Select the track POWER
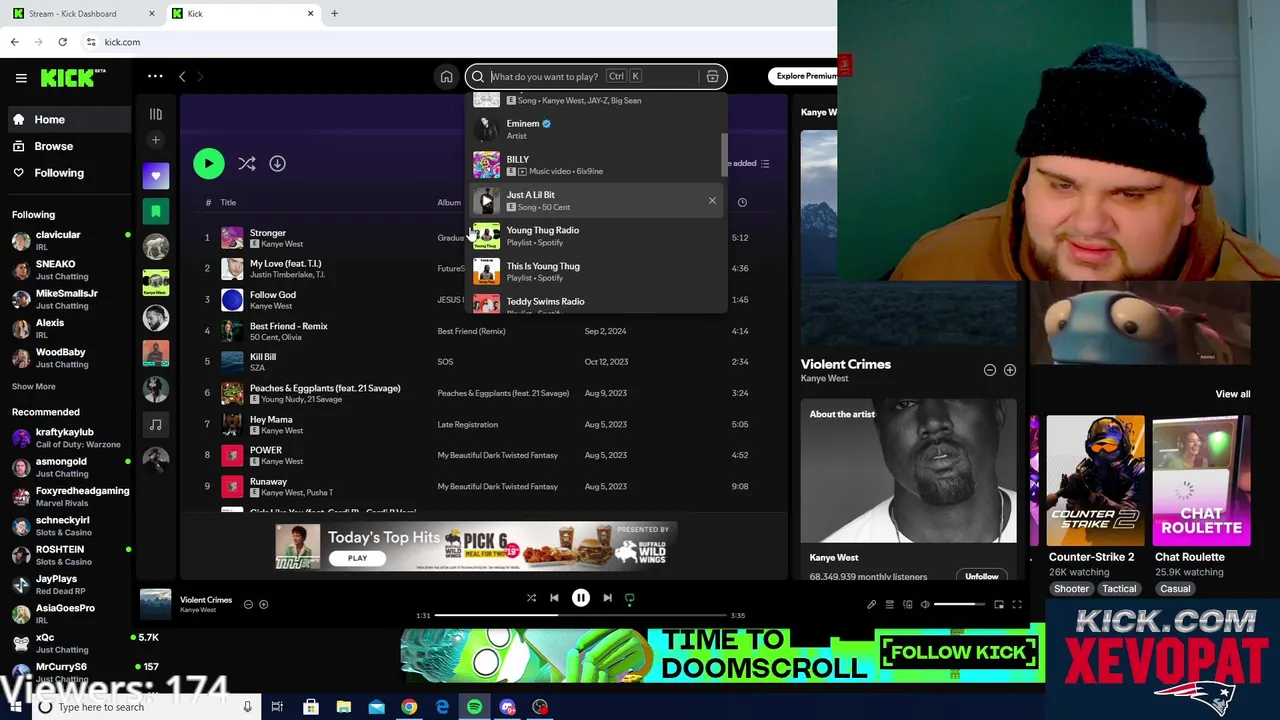Viewport: 1280px width, 720px height. pos(484,455)
